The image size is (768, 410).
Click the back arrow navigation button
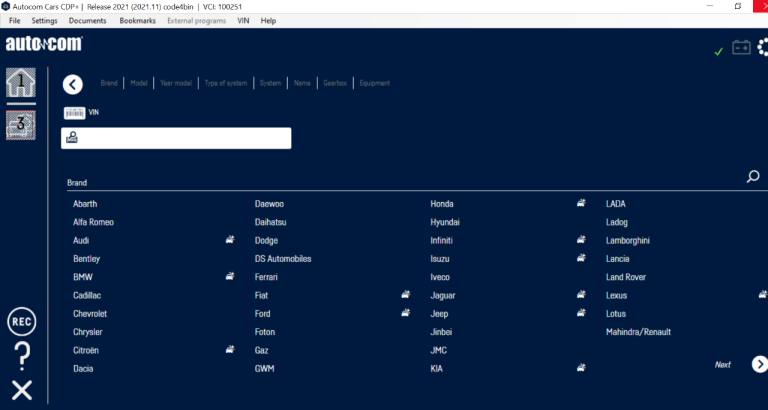(72, 84)
